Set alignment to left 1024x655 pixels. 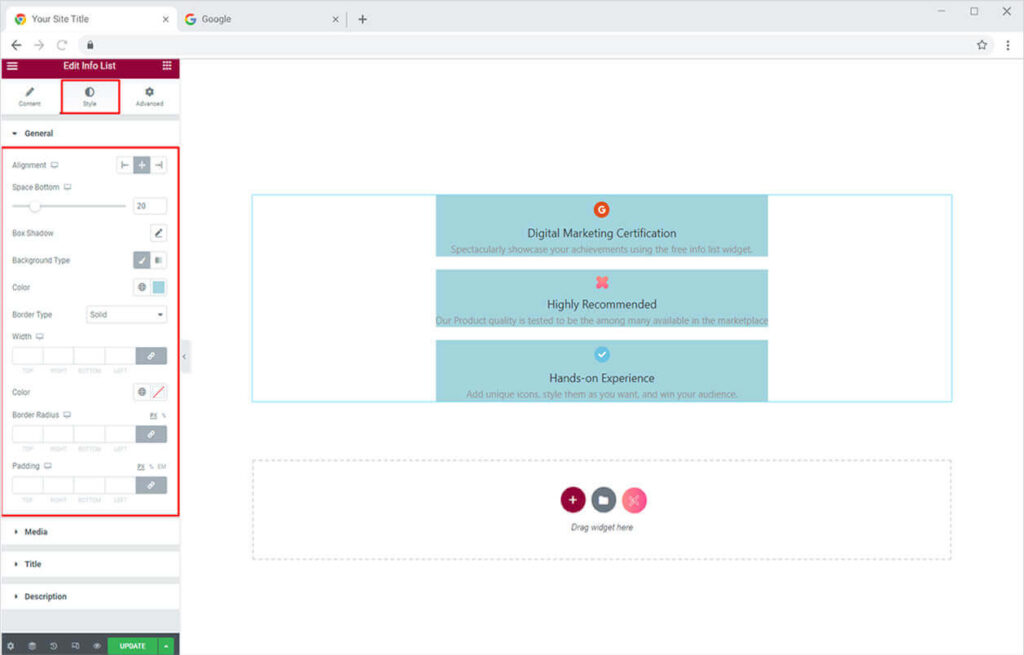pyautogui.click(x=125, y=165)
